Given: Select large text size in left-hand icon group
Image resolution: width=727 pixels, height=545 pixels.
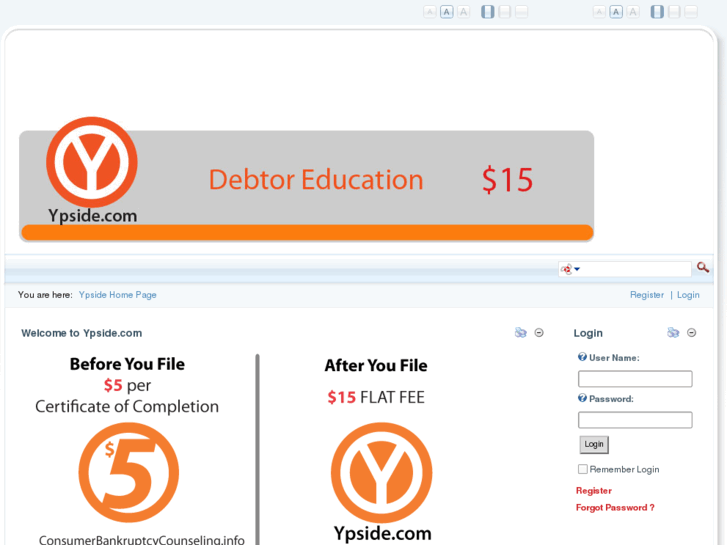Looking at the screenshot, I should point(463,12).
